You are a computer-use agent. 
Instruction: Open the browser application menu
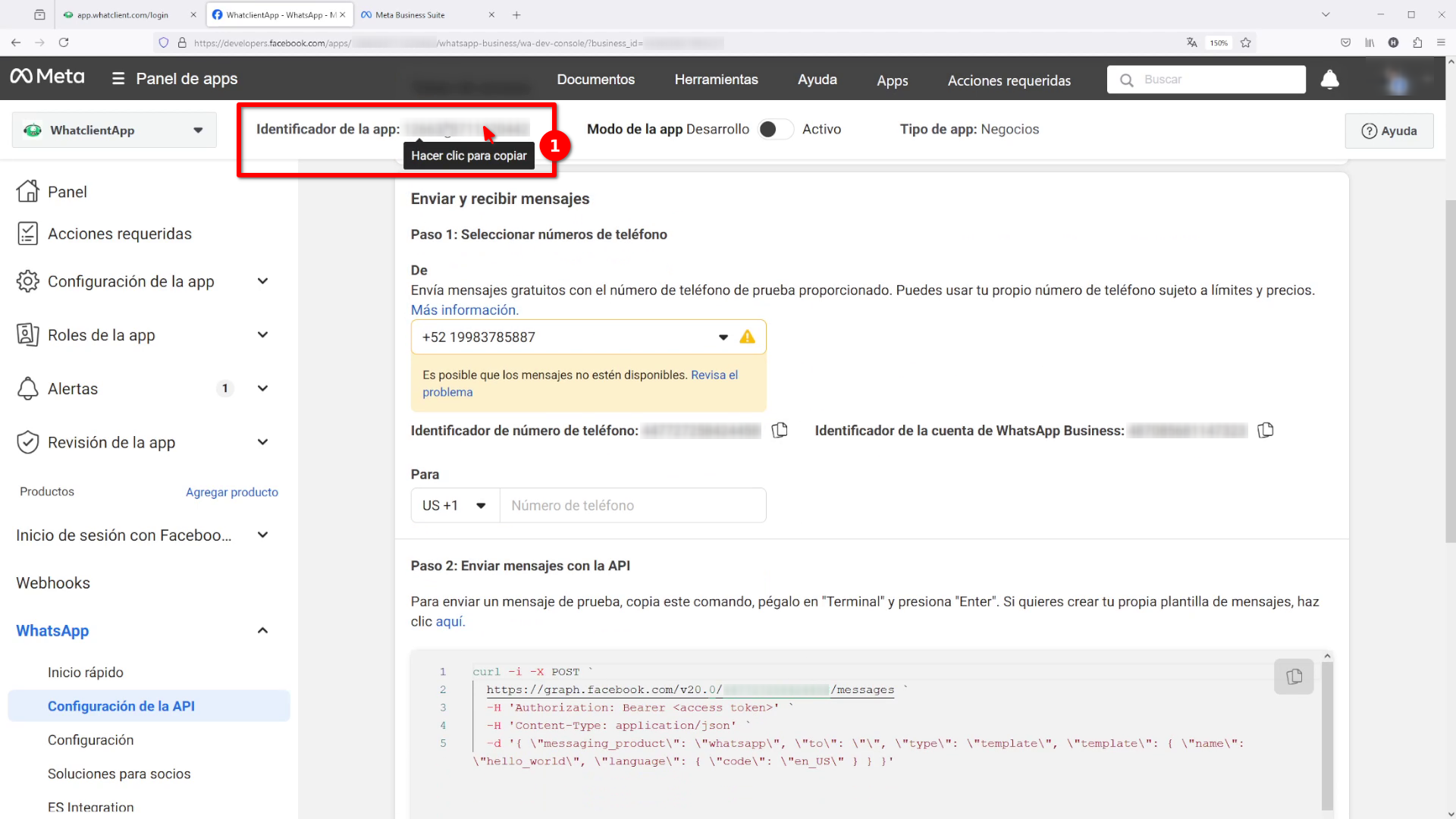click(x=1441, y=43)
